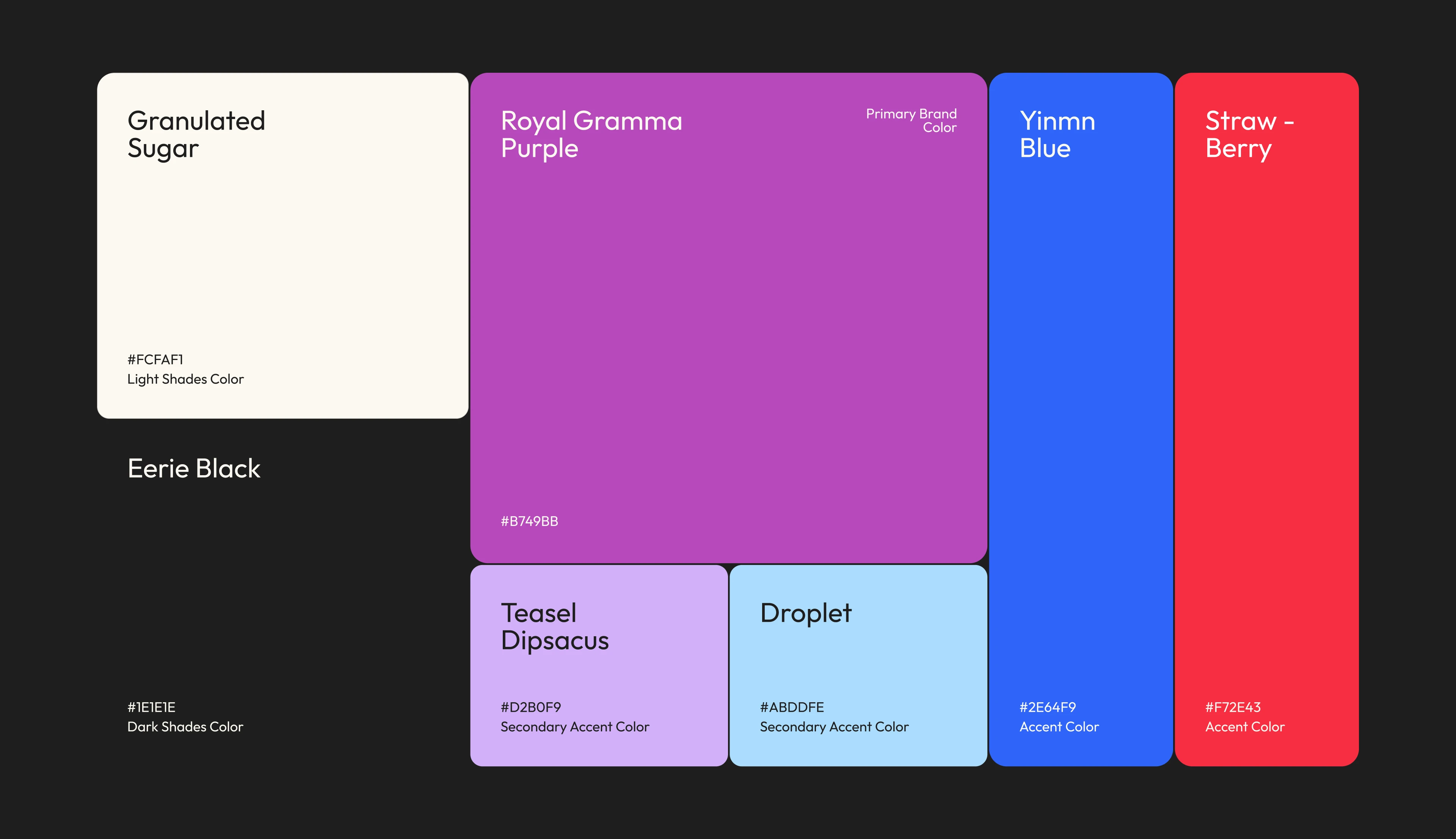Select the #ABDDFE hex code text
This screenshot has height=839, width=1456.
[x=791, y=707]
